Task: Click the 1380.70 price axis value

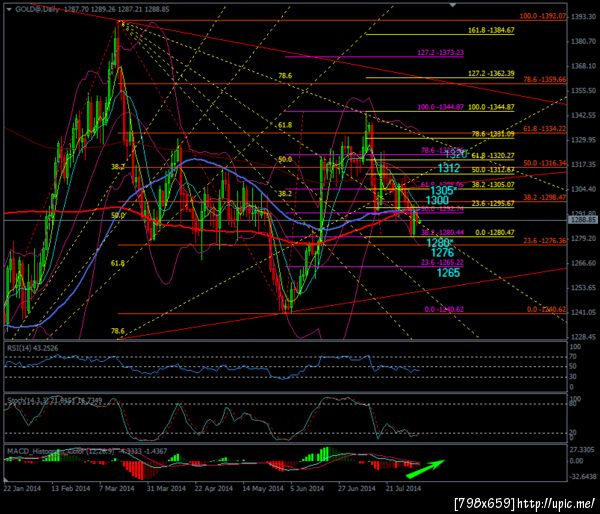Action: (583, 41)
